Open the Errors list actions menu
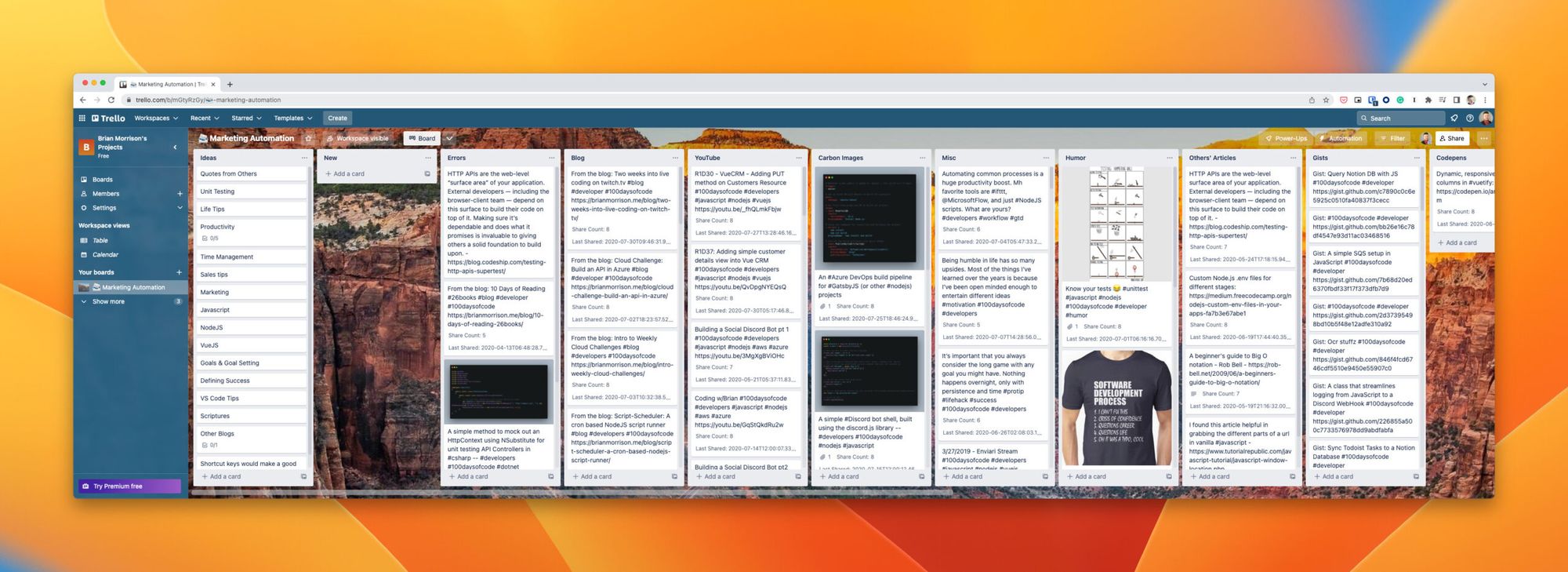 (x=551, y=158)
